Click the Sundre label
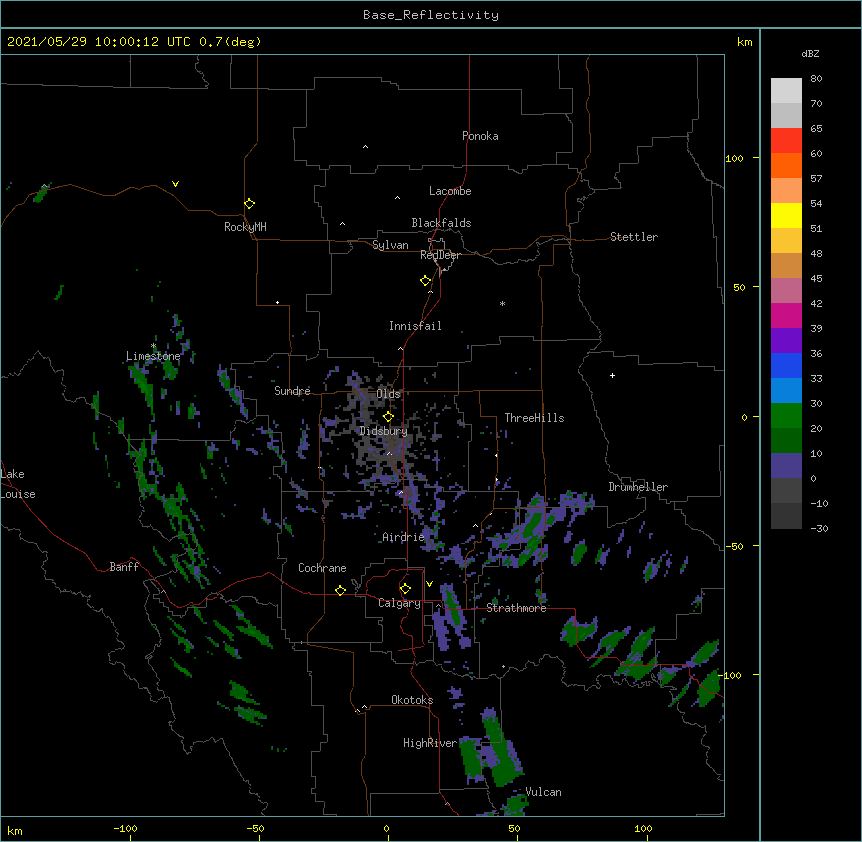 point(292,391)
